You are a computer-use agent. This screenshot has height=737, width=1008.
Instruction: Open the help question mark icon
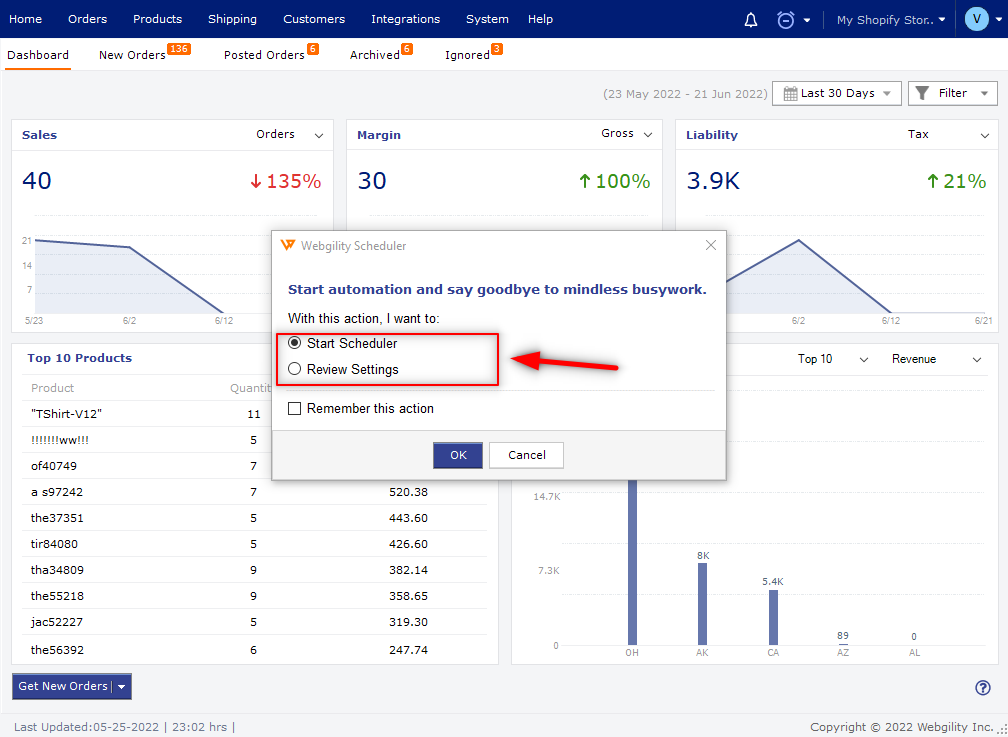(982, 687)
